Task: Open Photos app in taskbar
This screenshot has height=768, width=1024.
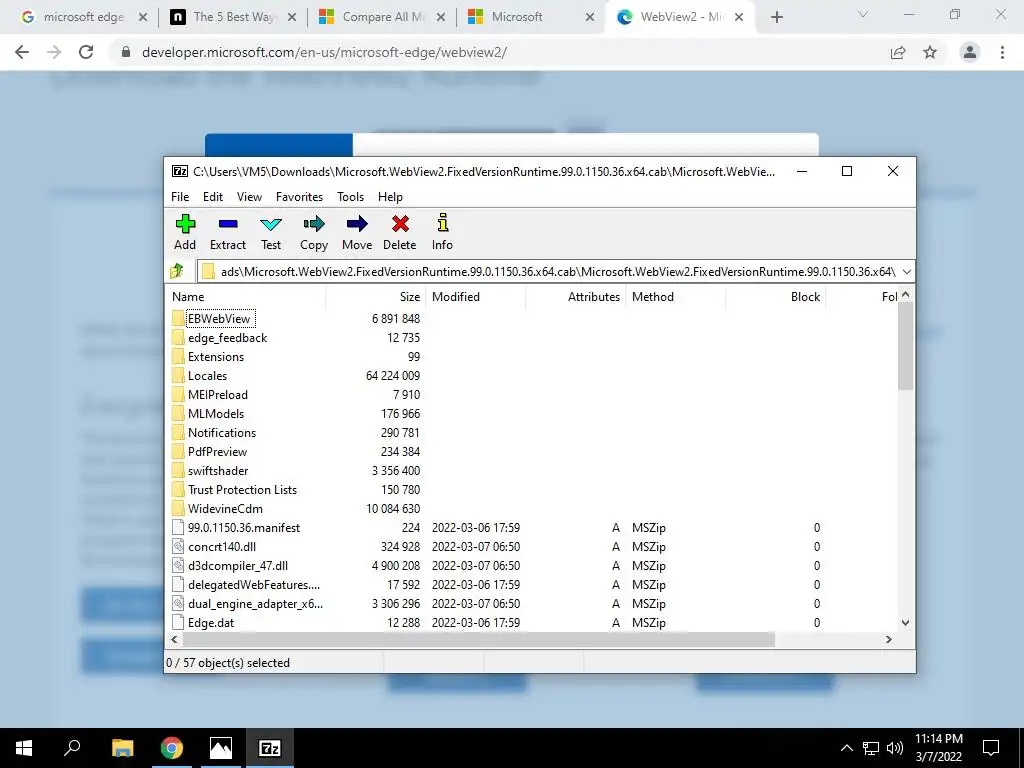Action: pos(221,748)
